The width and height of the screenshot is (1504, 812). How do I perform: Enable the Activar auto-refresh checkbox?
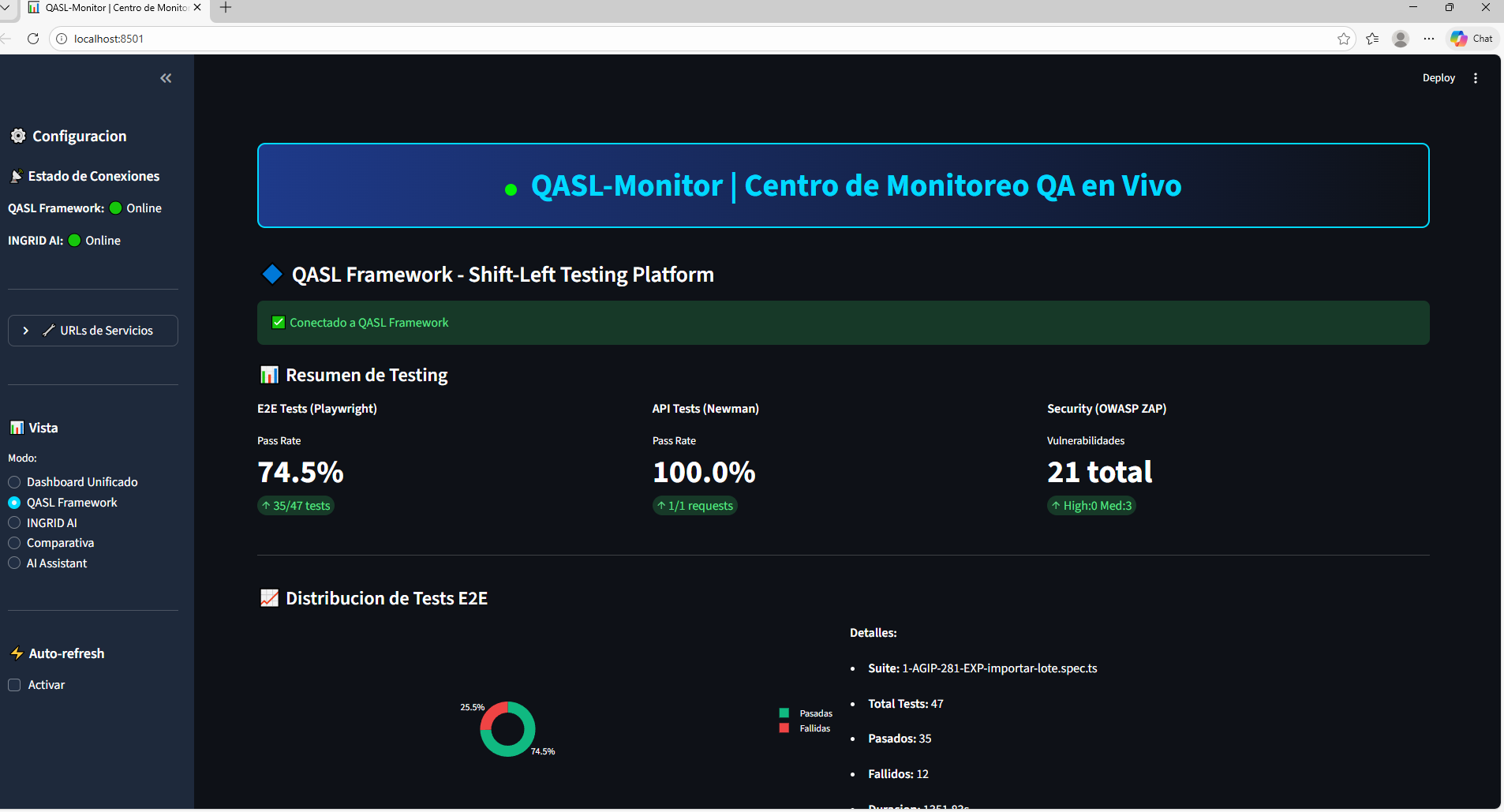[x=14, y=684]
